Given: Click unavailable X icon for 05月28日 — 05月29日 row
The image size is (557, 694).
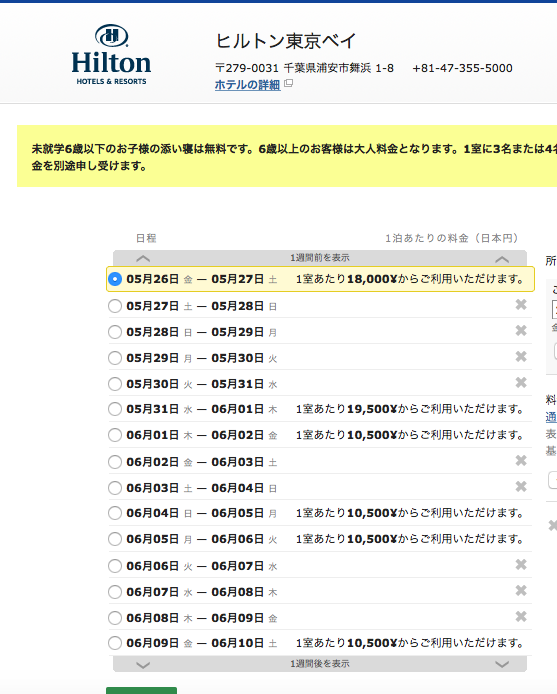Looking at the screenshot, I should coord(521,331).
